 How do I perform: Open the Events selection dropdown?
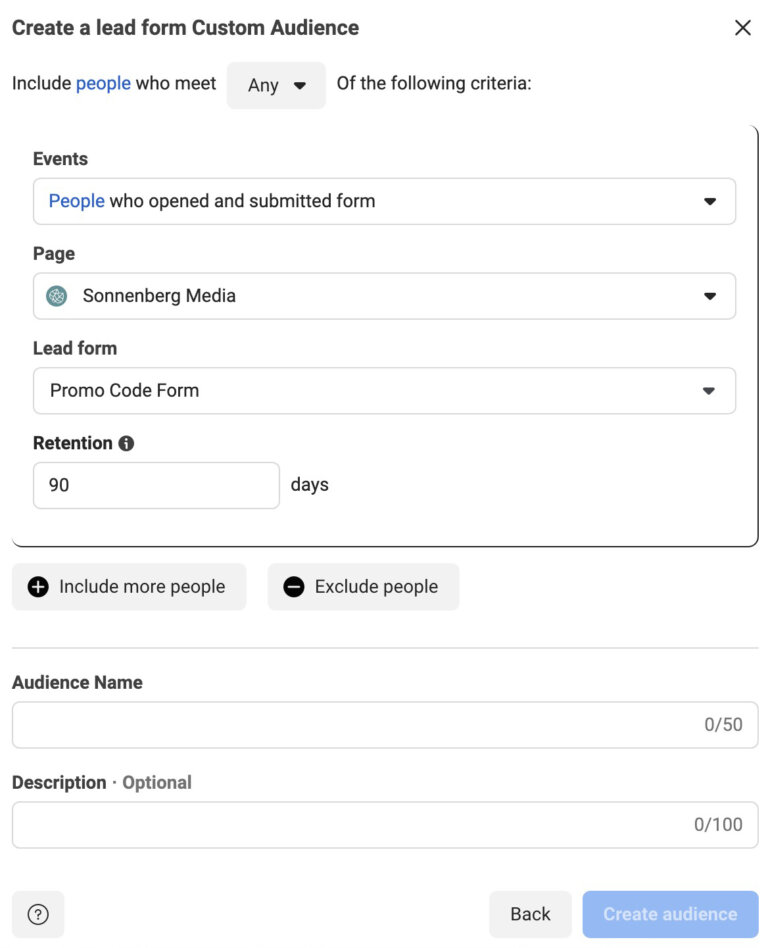(384, 200)
